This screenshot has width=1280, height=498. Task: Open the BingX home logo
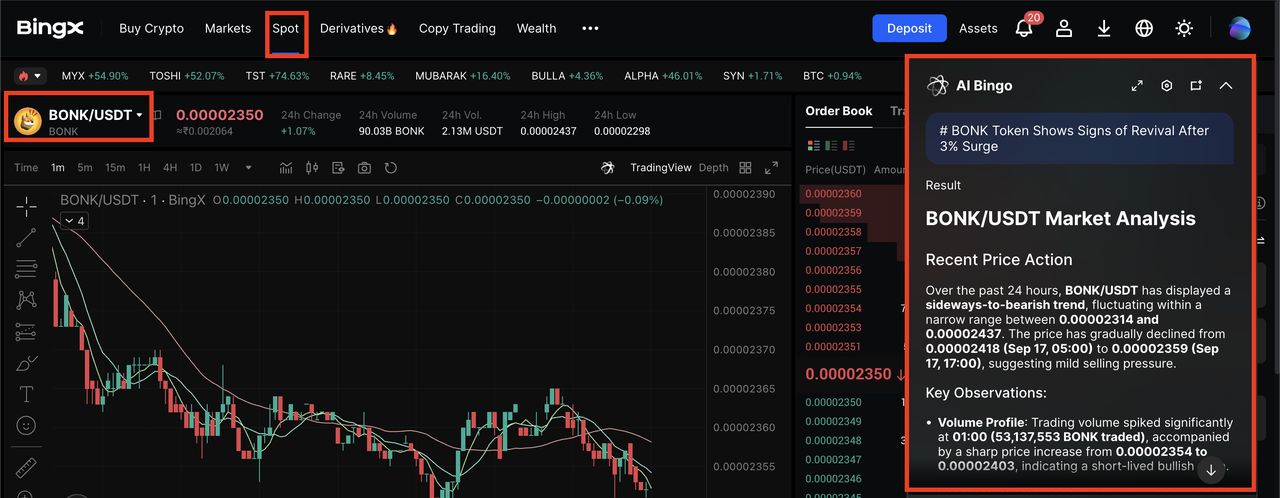(x=50, y=28)
